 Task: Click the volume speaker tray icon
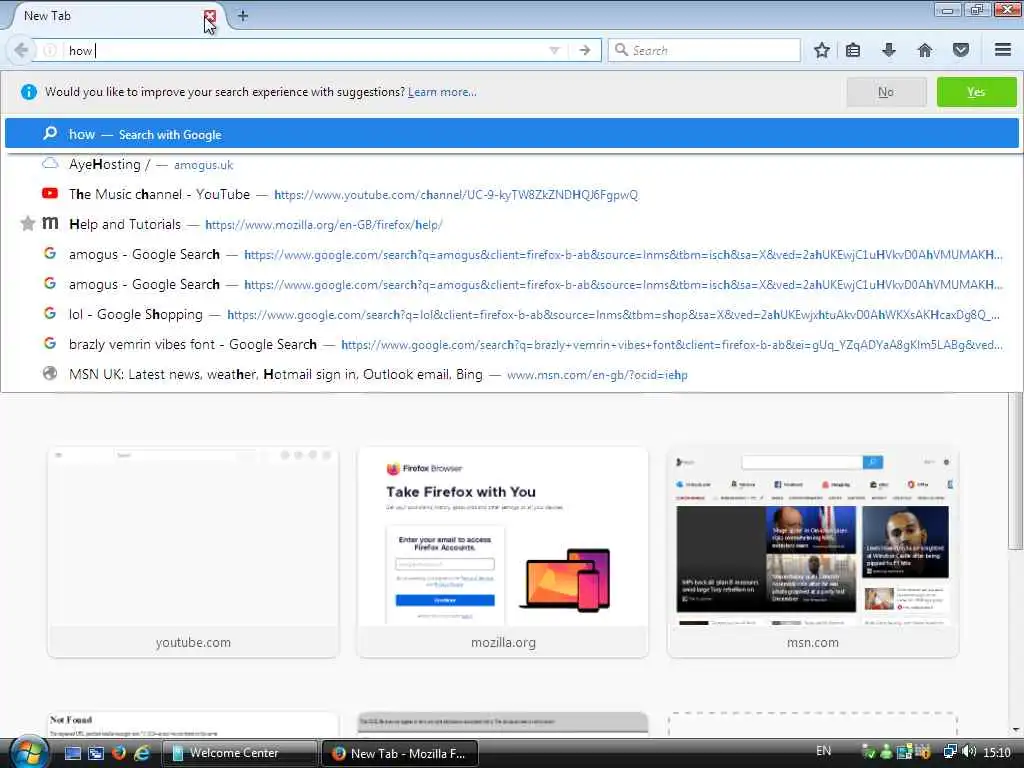coord(969,752)
